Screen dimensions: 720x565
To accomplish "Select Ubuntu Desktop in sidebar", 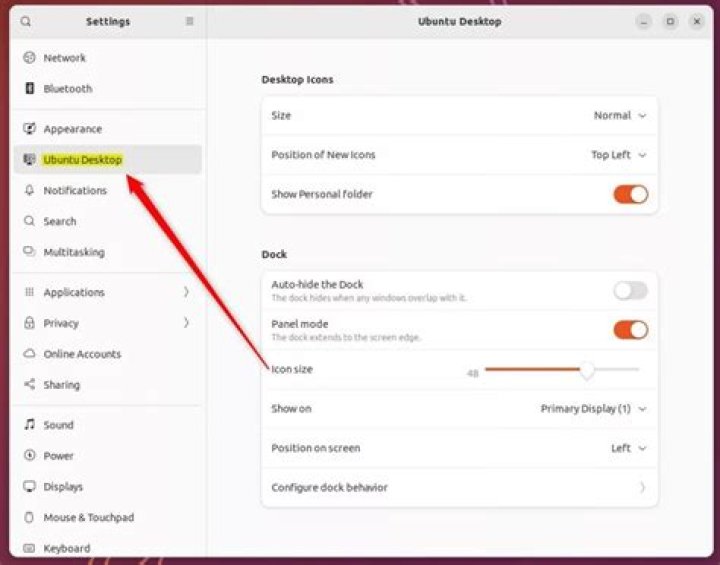I will pyautogui.click(x=107, y=159).
